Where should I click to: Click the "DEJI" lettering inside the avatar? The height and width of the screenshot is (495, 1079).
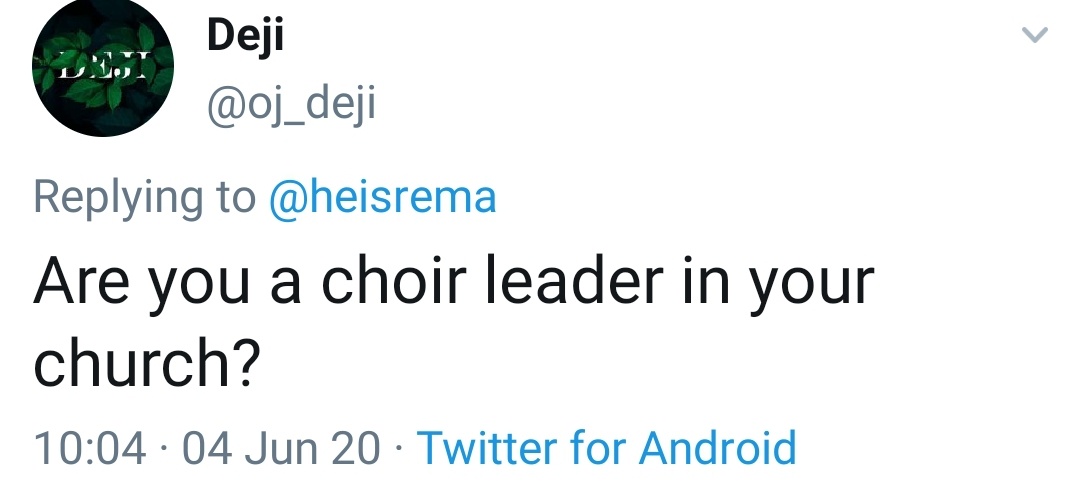[x=103, y=70]
